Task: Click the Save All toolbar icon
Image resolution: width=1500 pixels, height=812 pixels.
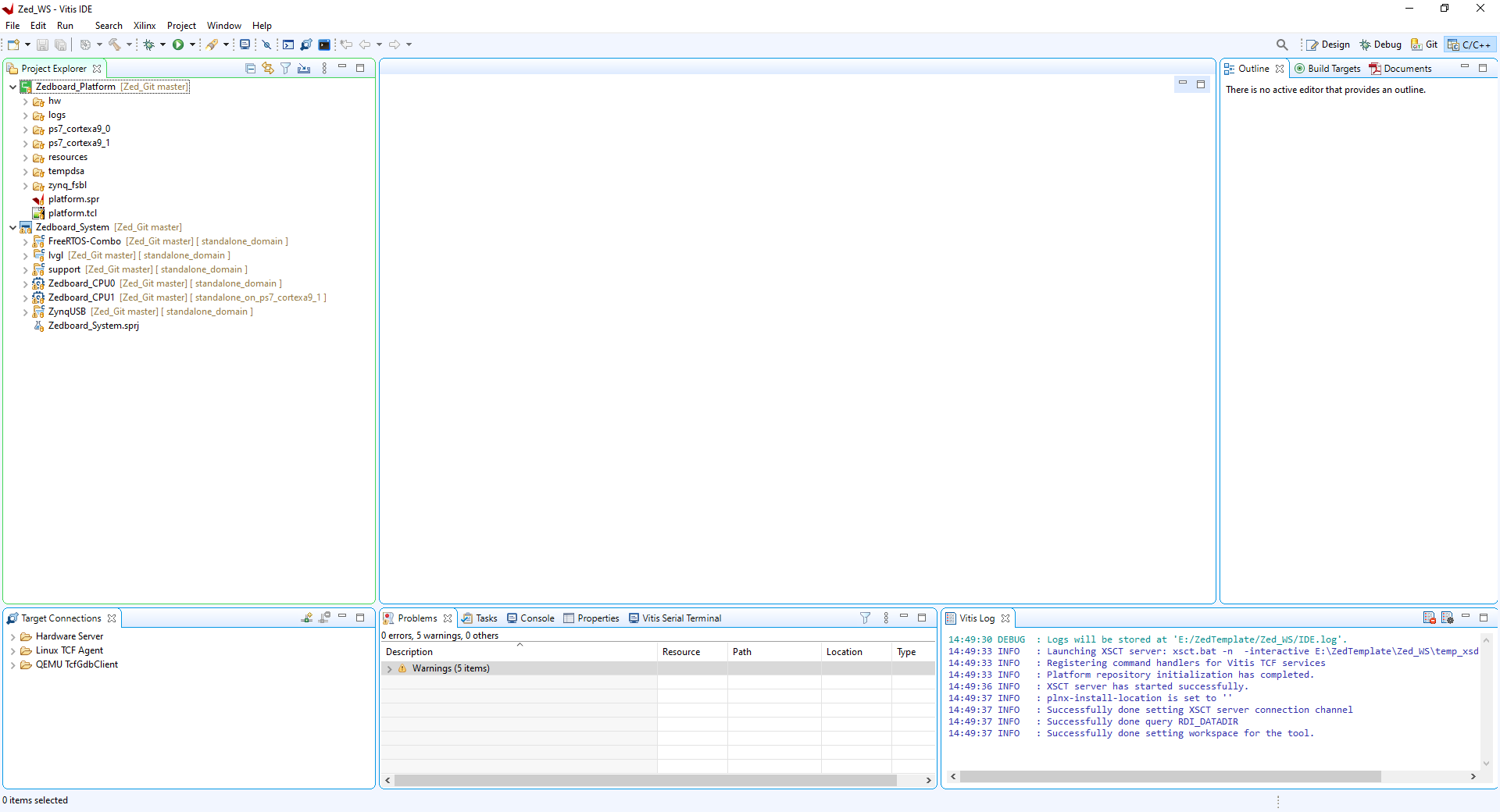Action: click(60, 45)
